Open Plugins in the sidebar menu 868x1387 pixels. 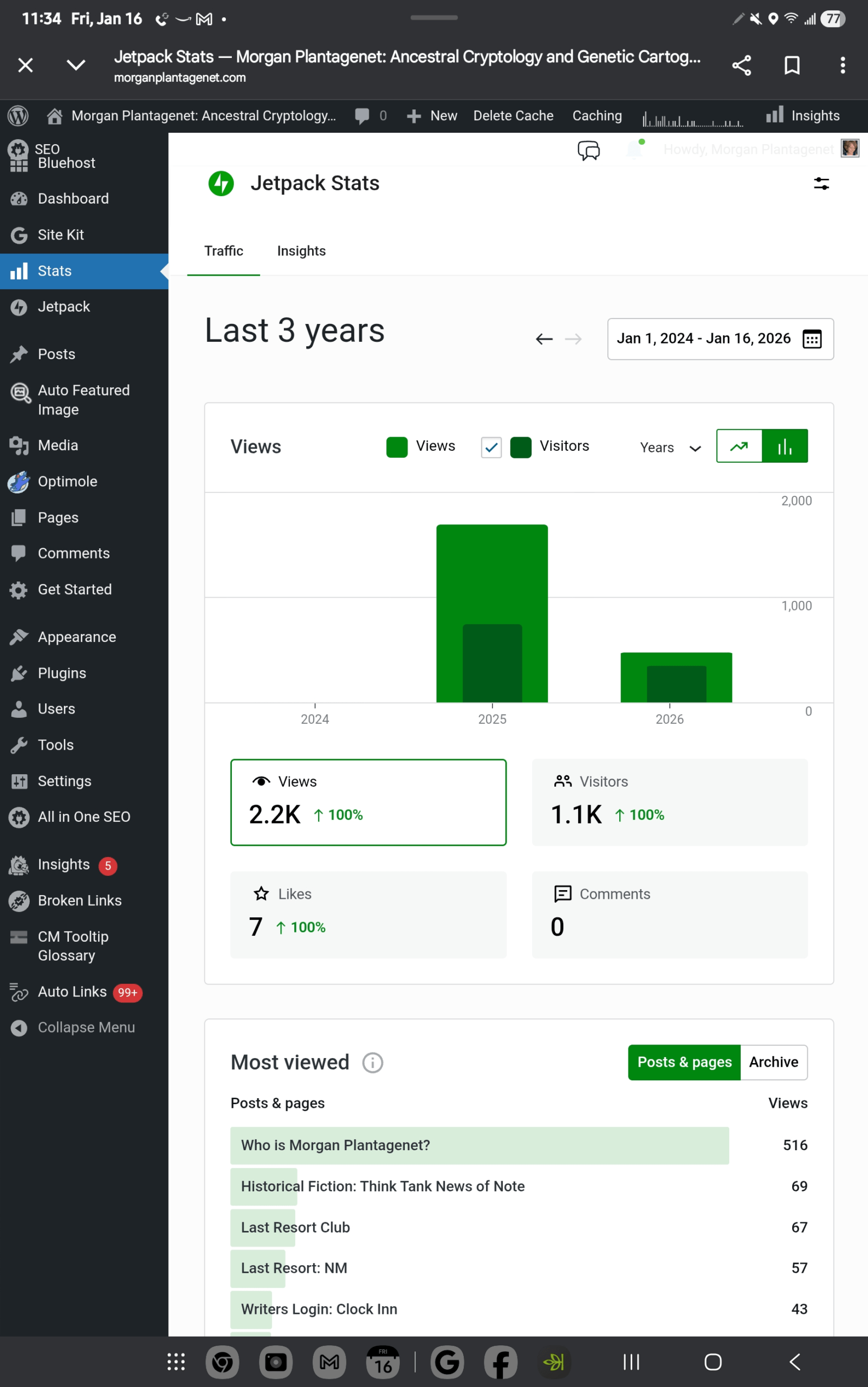pyautogui.click(x=62, y=673)
